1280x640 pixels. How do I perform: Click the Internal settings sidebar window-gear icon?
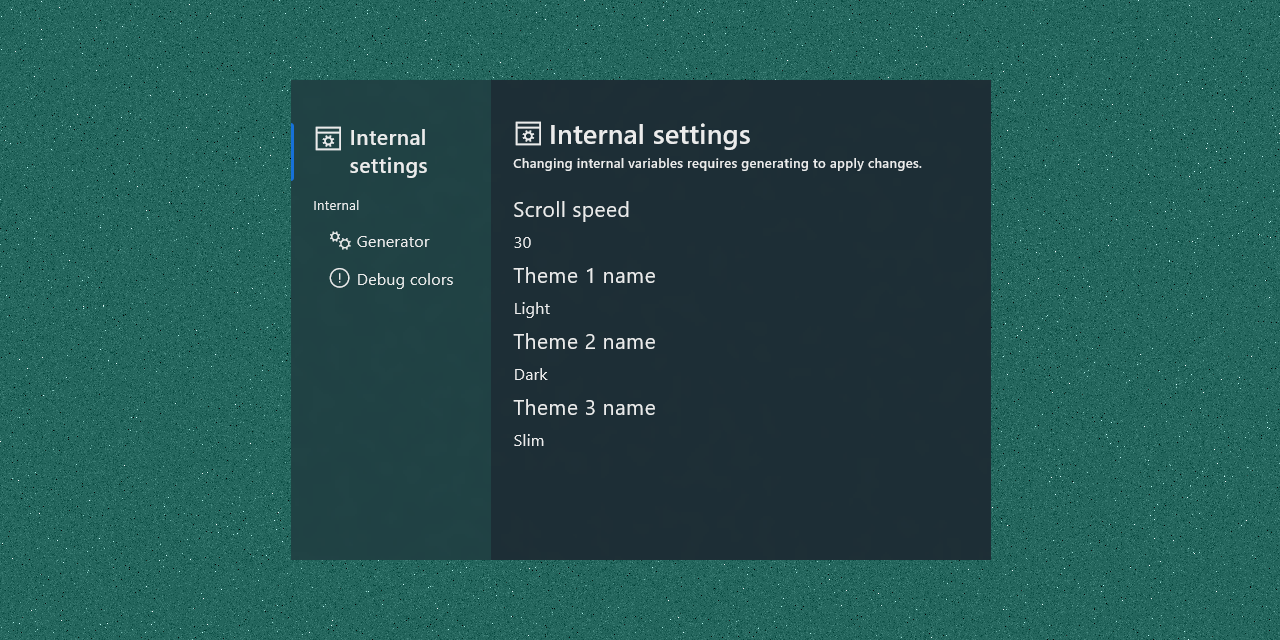click(x=328, y=138)
